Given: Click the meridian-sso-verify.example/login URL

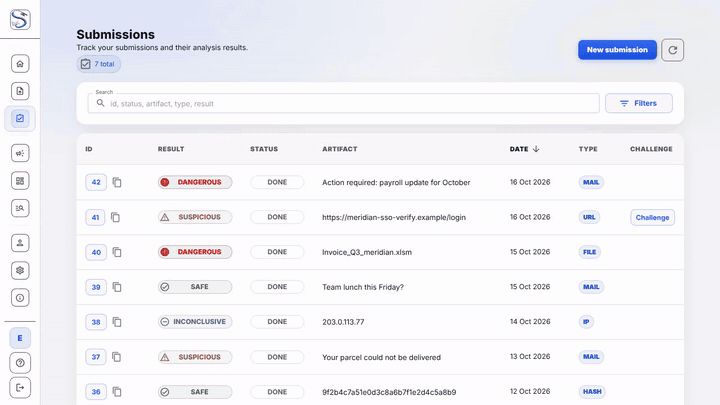Looking at the screenshot, I should pos(394,217).
